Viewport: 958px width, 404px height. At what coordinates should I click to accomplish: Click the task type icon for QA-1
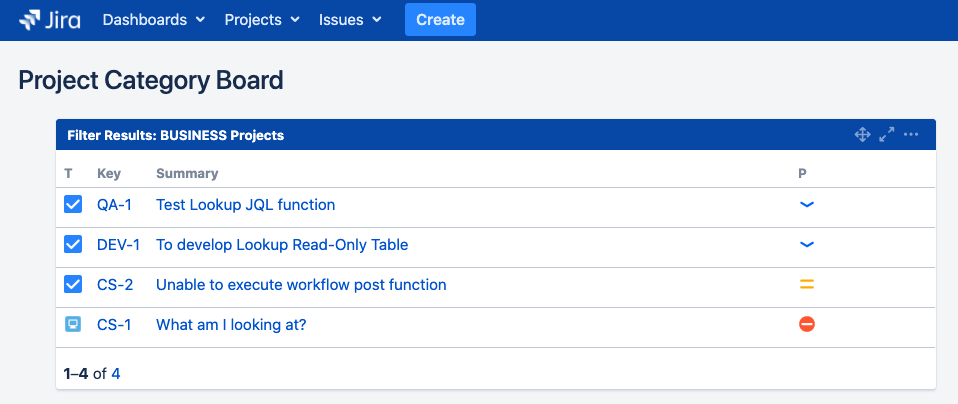coord(72,205)
